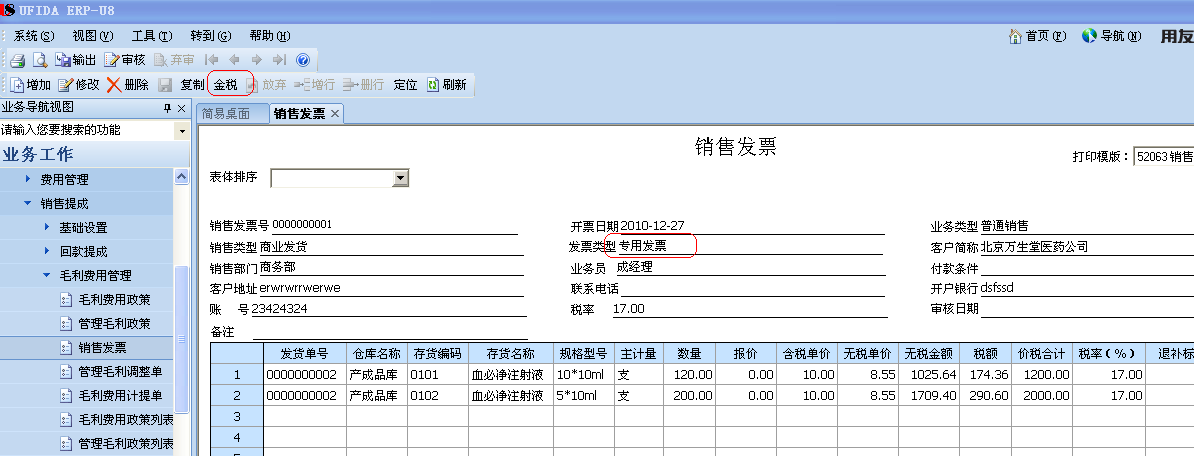Open the 转到(G) menu
Image resolution: width=1194 pixels, height=456 pixels.
click(x=211, y=36)
